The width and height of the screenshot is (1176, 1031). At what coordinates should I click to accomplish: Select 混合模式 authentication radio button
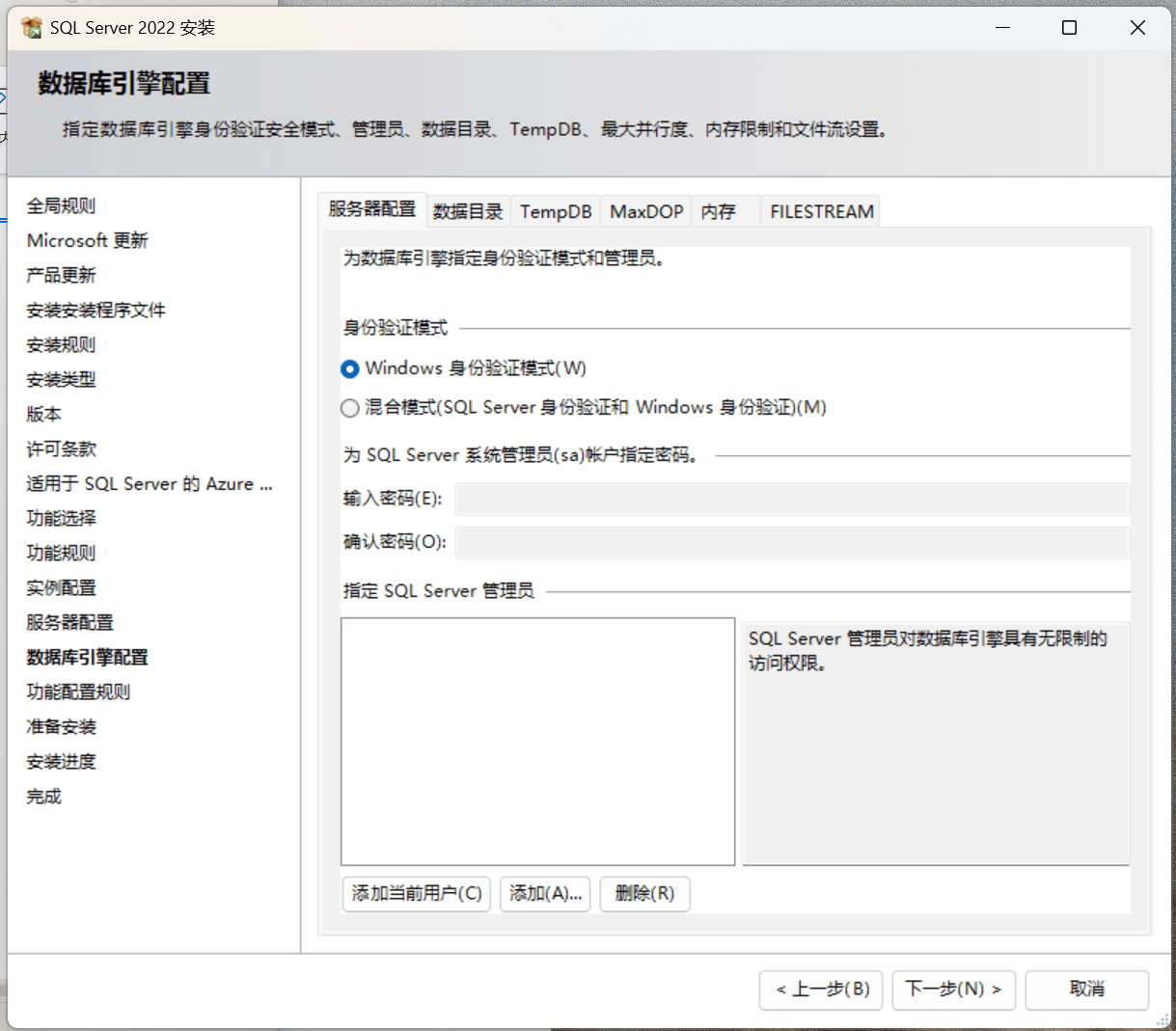(x=350, y=408)
